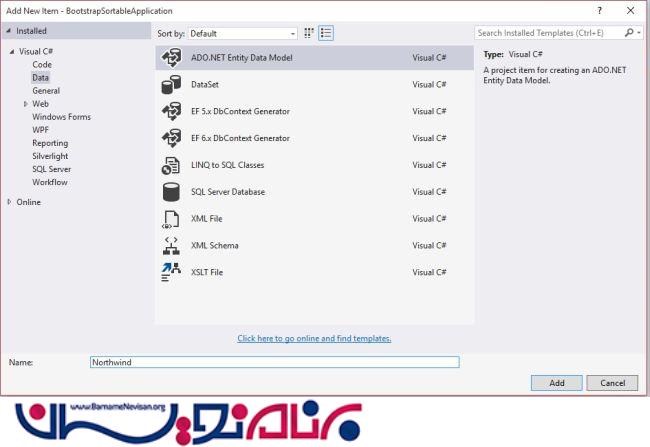Select the 'DataSet' template name

coord(205,85)
